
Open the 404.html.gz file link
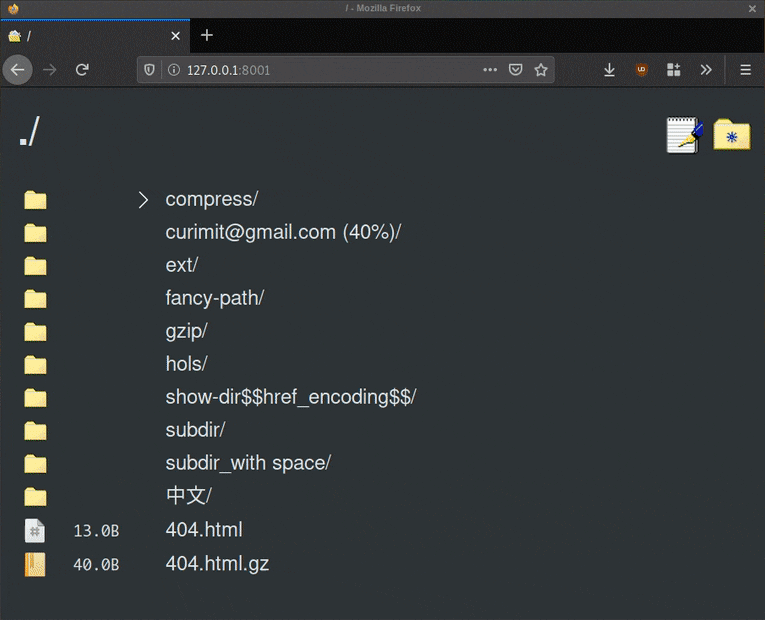(217, 563)
